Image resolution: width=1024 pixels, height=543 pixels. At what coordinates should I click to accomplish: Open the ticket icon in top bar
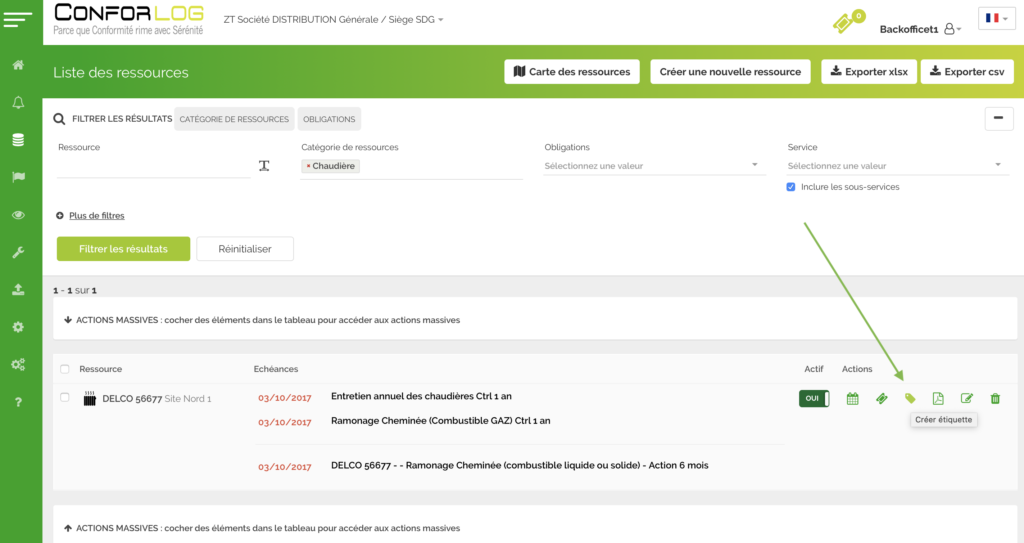[847, 22]
